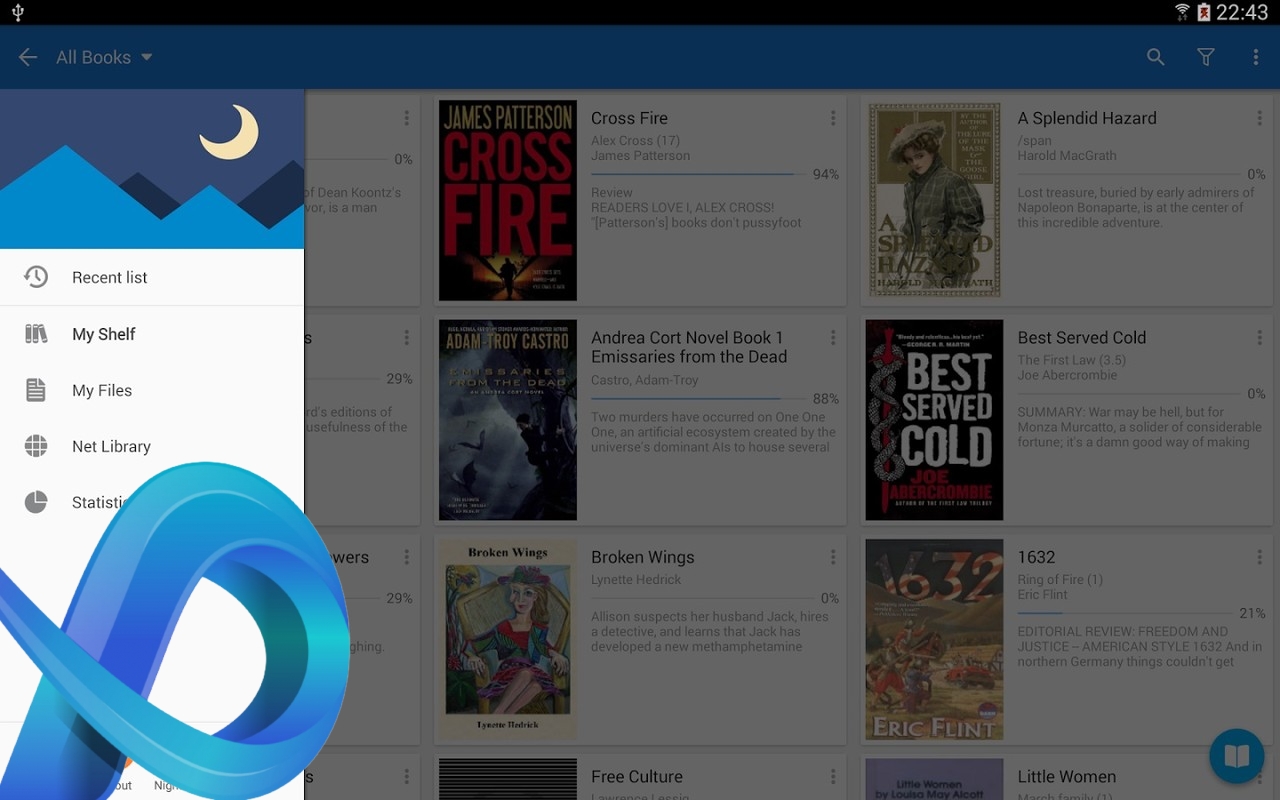Open My Shelf in the drawer
The width and height of the screenshot is (1280, 800).
tap(152, 334)
